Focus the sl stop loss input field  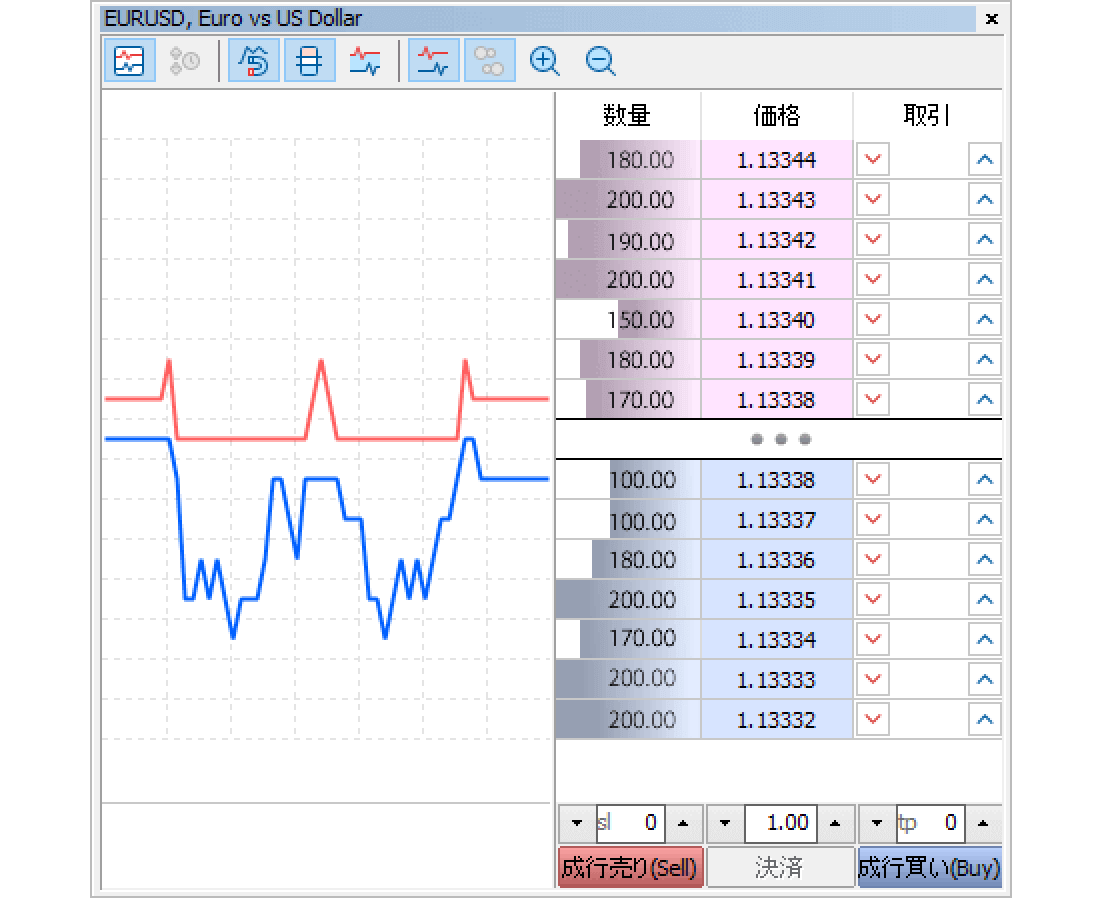click(630, 823)
